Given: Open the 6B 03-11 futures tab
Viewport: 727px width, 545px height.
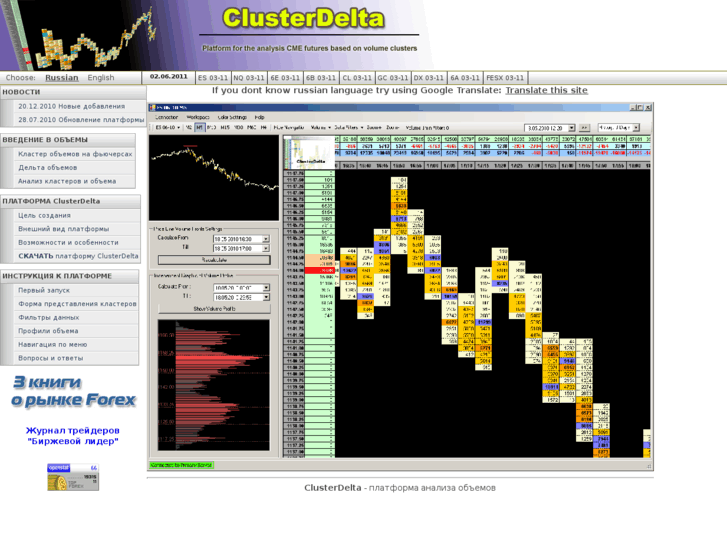Looking at the screenshot, I should click(x=321, y=77).
